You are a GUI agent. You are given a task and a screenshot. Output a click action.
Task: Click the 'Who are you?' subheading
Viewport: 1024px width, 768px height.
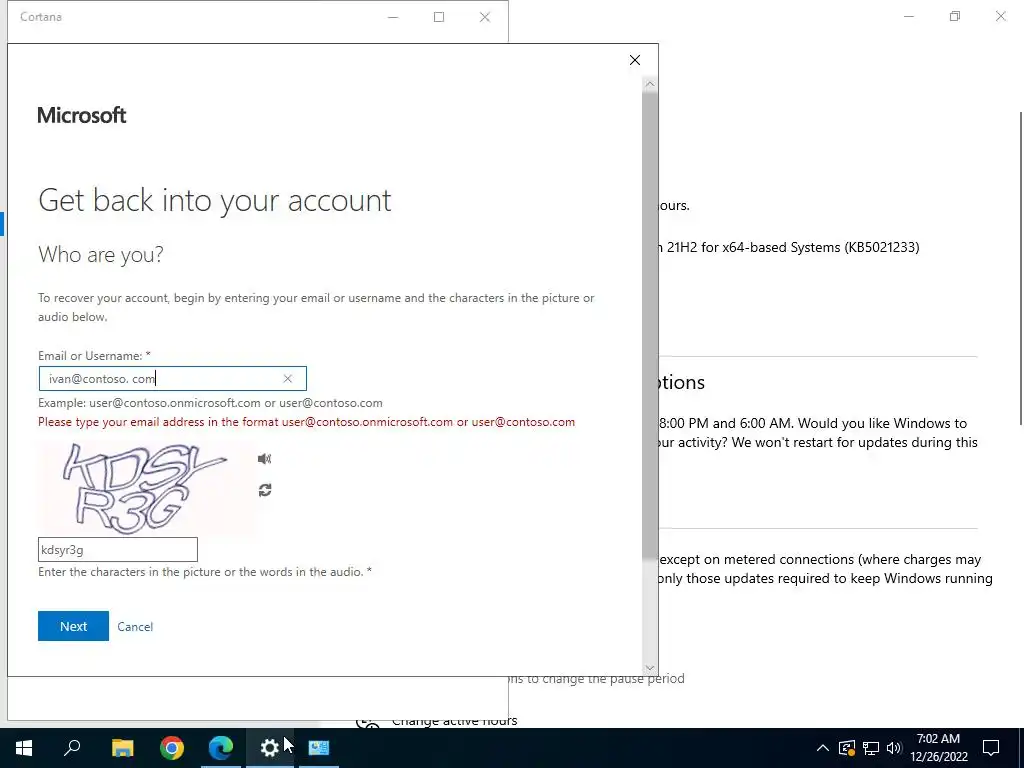(x=101, y=255)
